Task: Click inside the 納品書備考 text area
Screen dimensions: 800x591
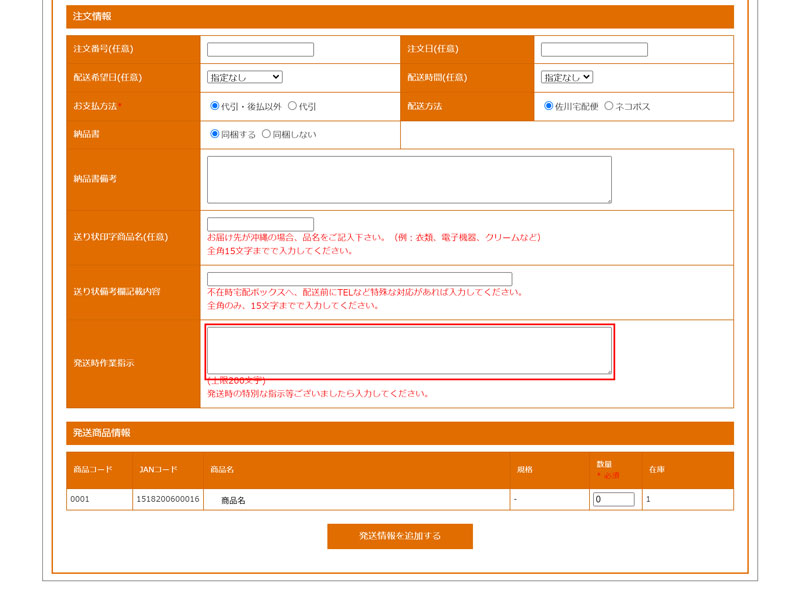Action: click(409, 179)
